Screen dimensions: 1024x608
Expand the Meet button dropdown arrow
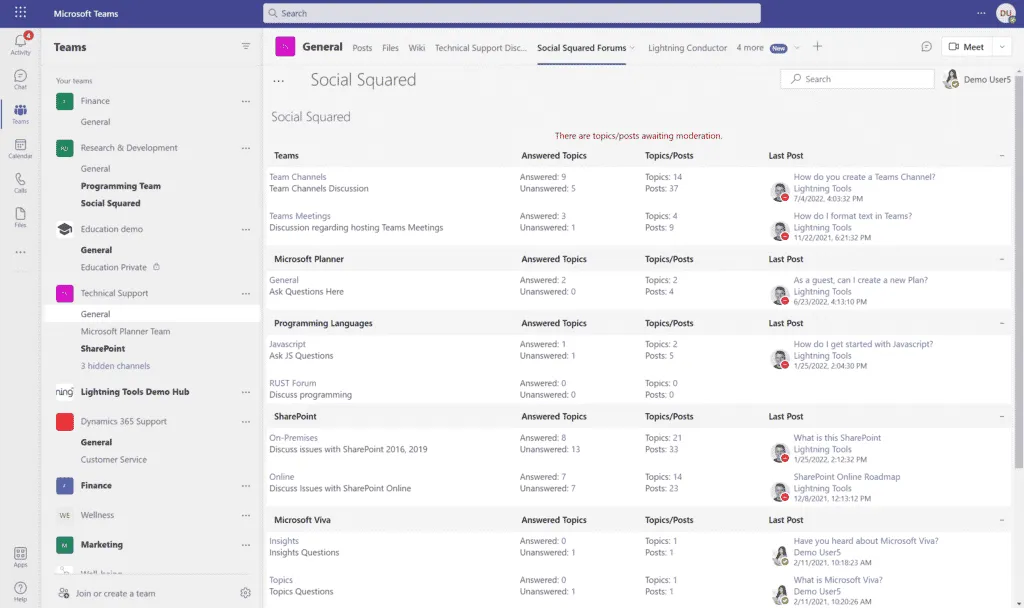point(1002,47)
